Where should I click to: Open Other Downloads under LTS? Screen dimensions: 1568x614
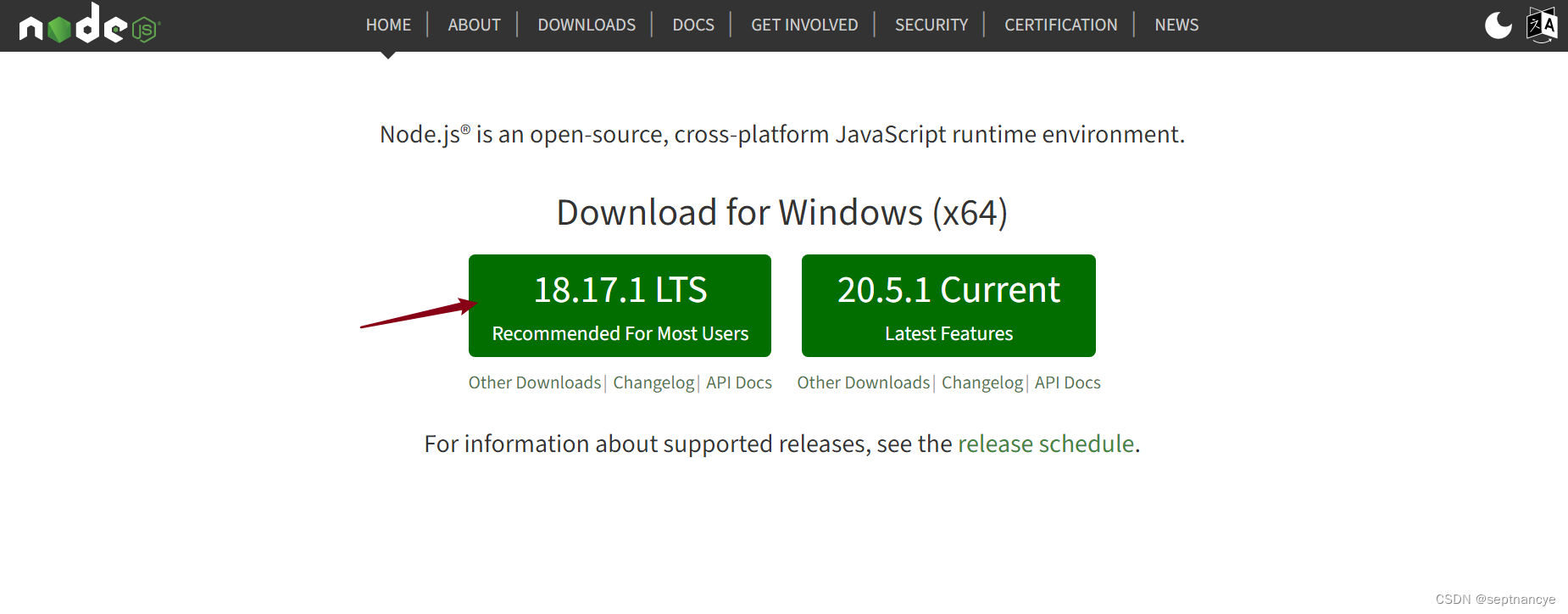coord(535,382)
